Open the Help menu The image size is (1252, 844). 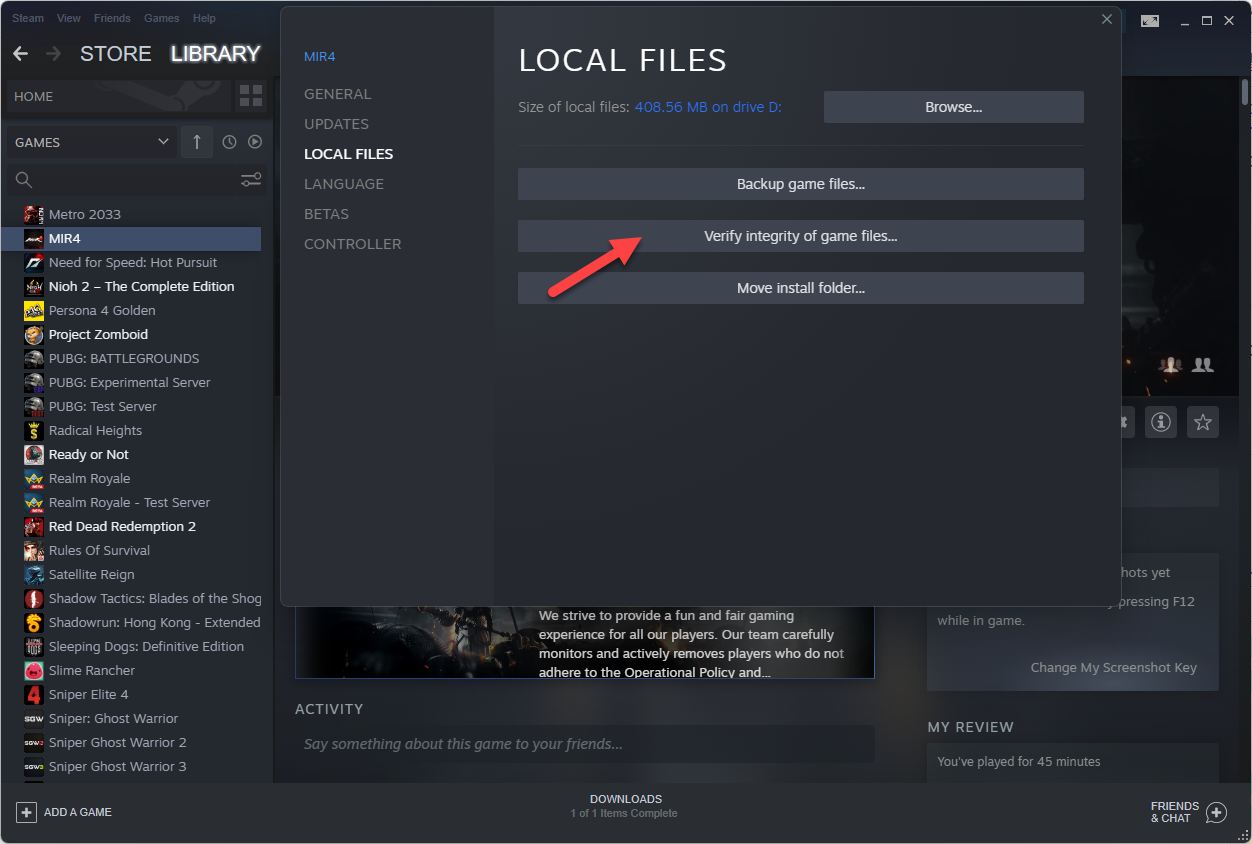pyautogui.click(x=204, y=18)
